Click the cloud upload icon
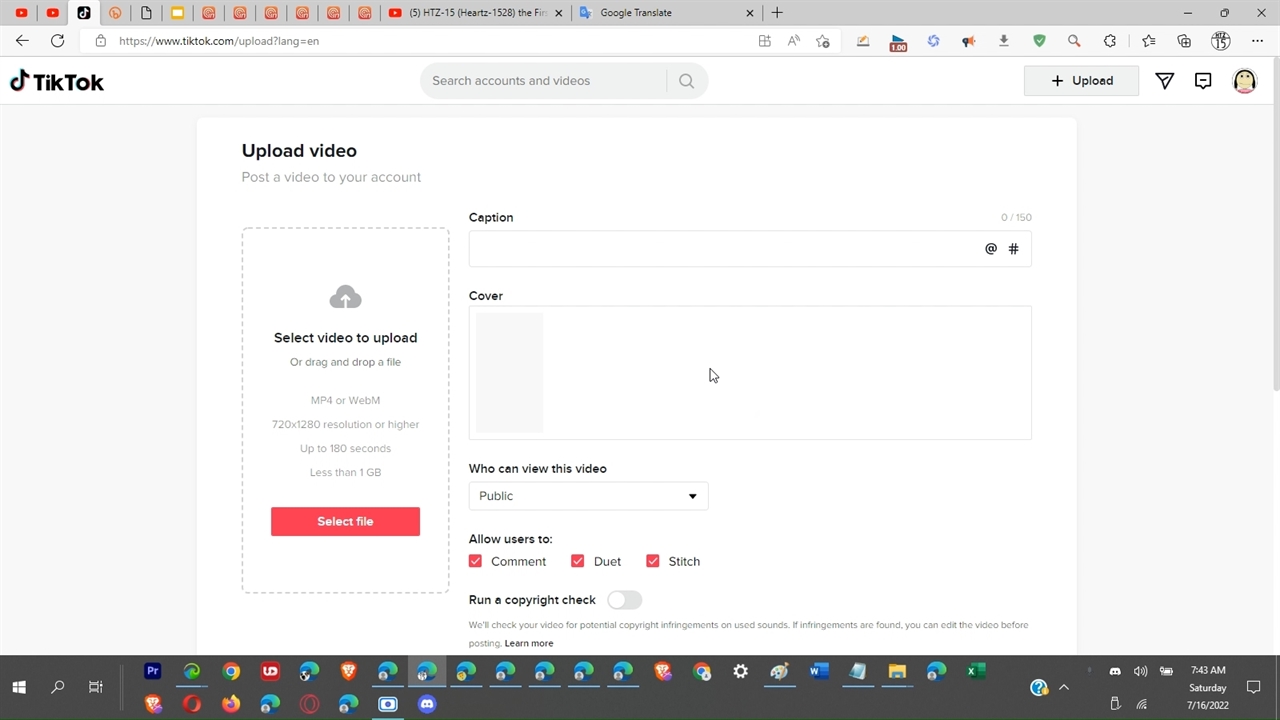 (x=345, y=297)
